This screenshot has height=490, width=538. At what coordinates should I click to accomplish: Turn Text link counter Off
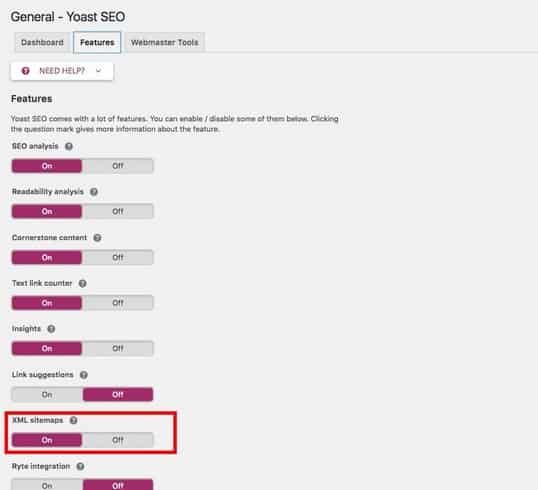pos(118,303)
